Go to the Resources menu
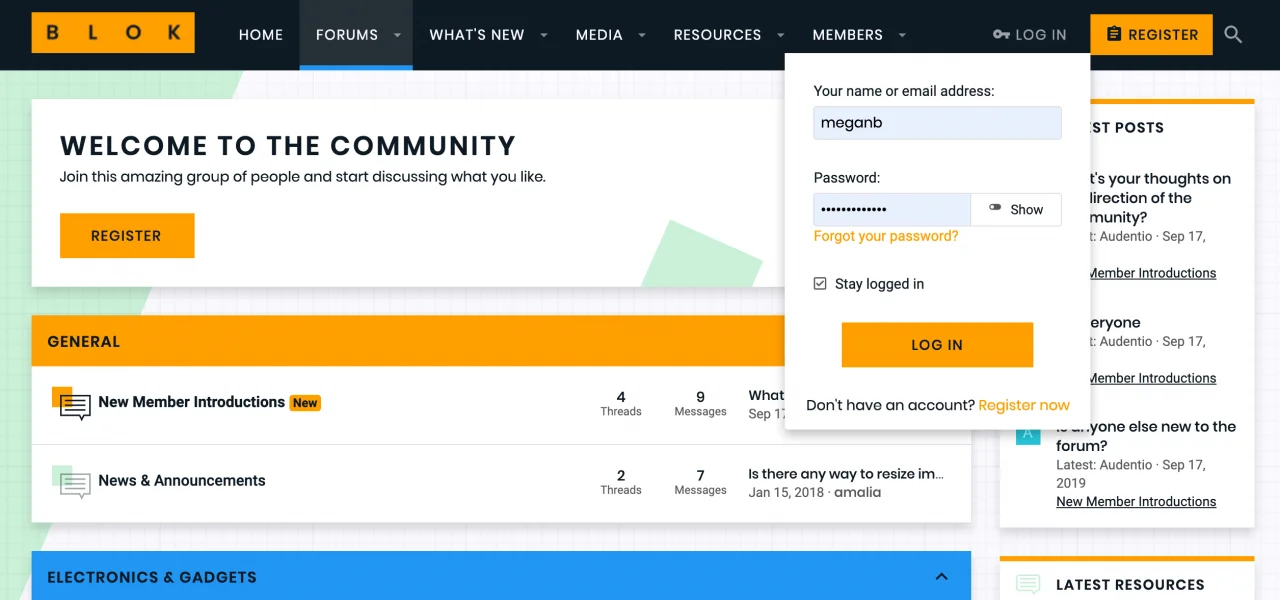This screenshot has width=1280, height=600. point(717,35)
